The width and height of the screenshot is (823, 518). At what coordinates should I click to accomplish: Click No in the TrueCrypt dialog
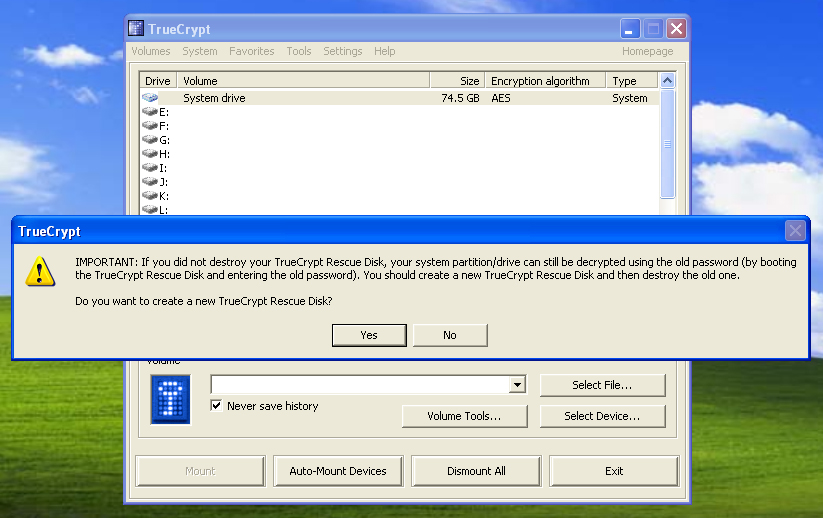pyautogui.click(x=450, y=335)
